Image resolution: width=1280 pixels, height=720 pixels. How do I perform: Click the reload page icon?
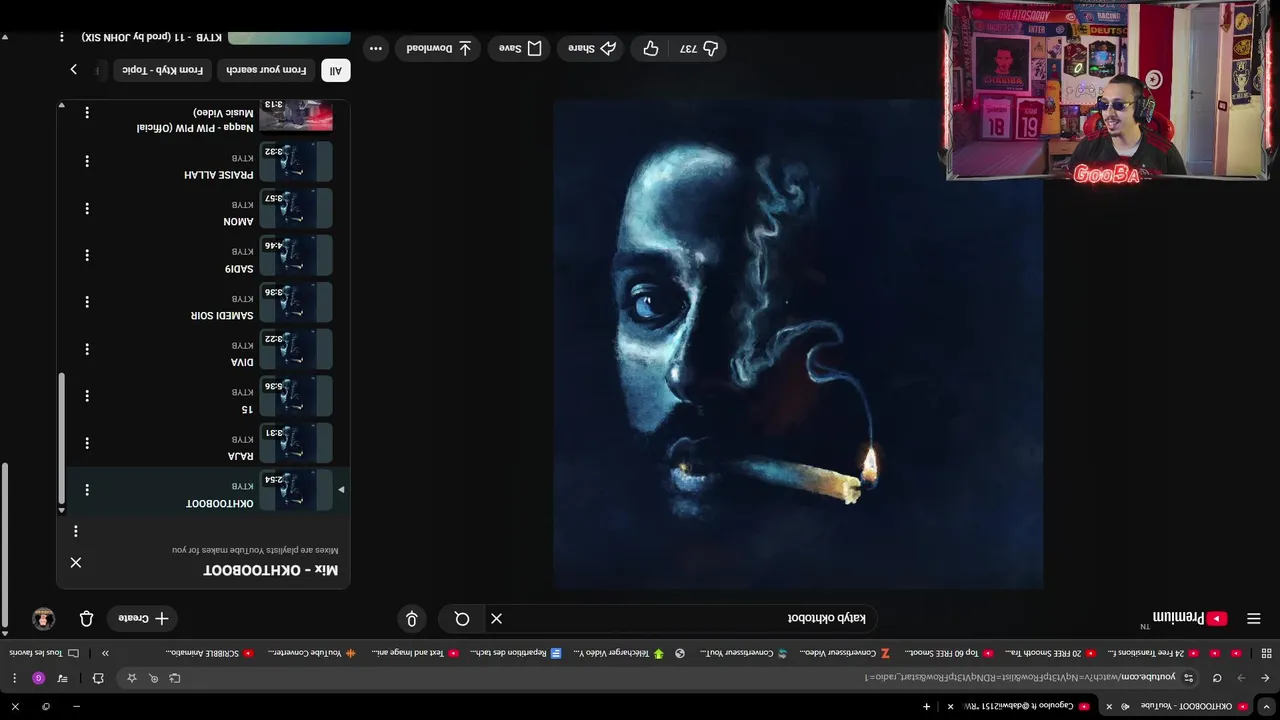point(1217,678)
